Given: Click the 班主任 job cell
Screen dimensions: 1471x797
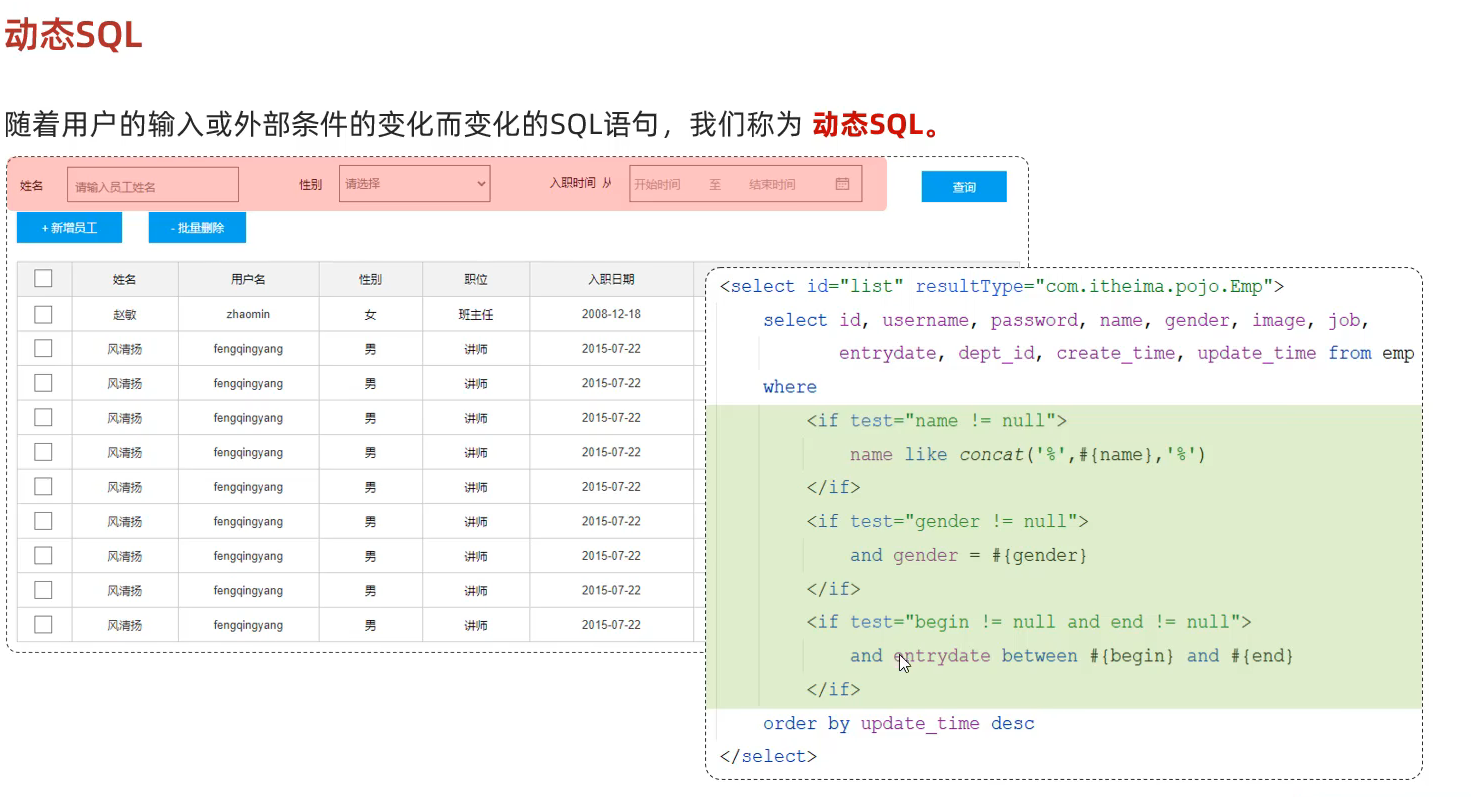Looking at the screenshot, I should pyautogui.click(x=476, y=314).
